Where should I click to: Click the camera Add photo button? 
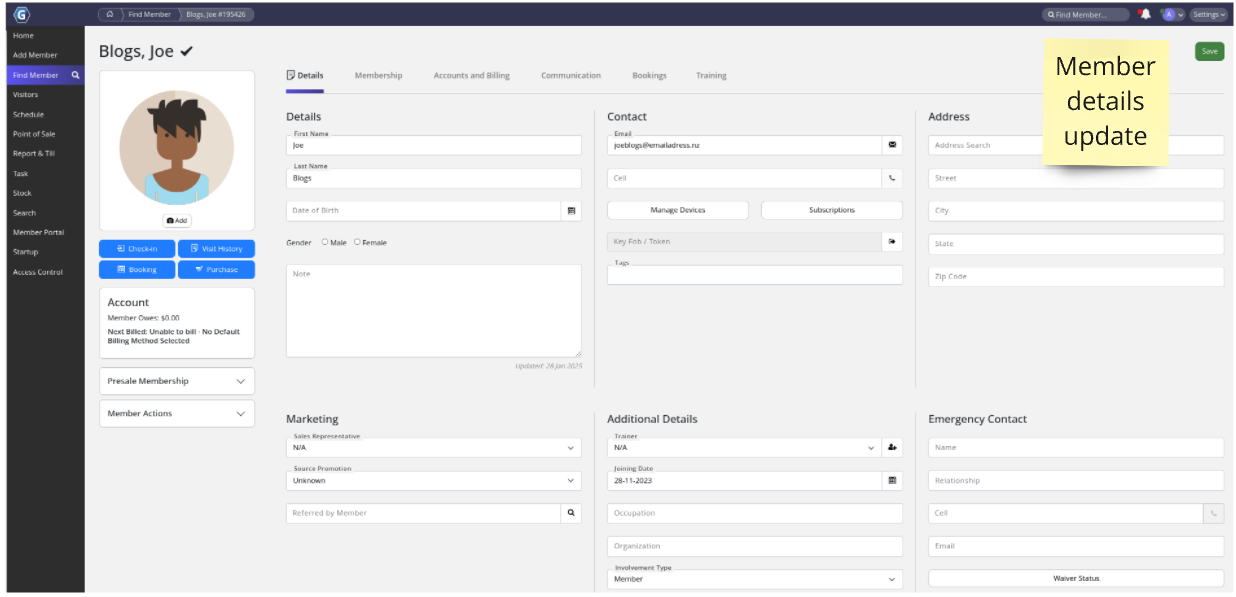(x=177, y=220)
